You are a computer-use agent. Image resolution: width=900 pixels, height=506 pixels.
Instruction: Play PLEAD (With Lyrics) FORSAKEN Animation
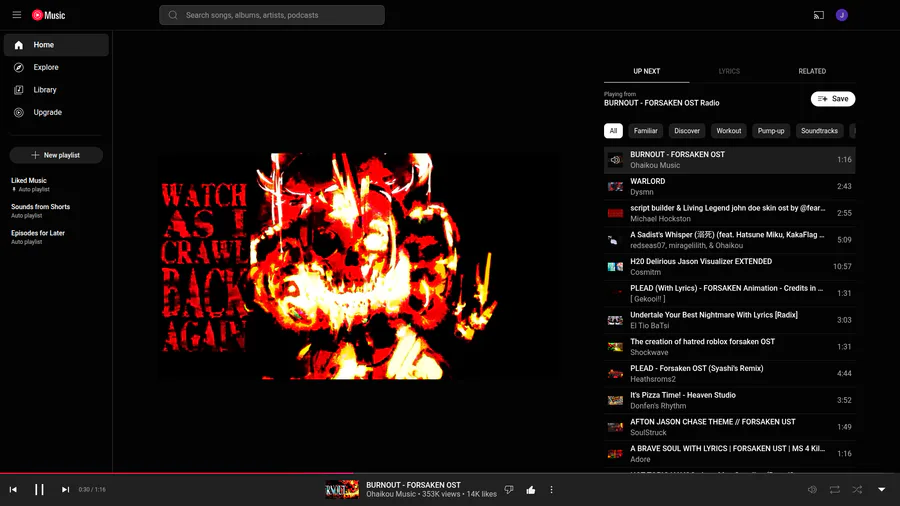point(730,293)
